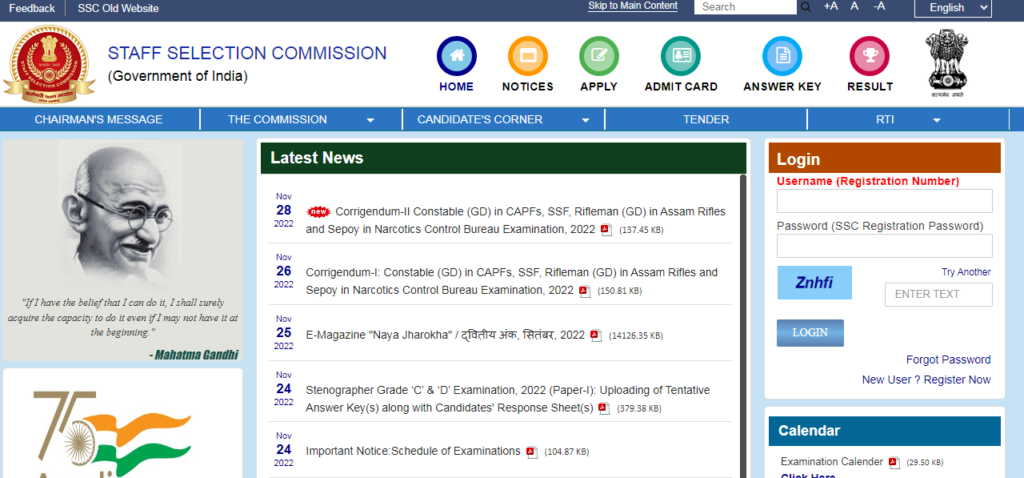Click the Nov 28 2022 date label

pyautogui.click(x=283, y=210)
